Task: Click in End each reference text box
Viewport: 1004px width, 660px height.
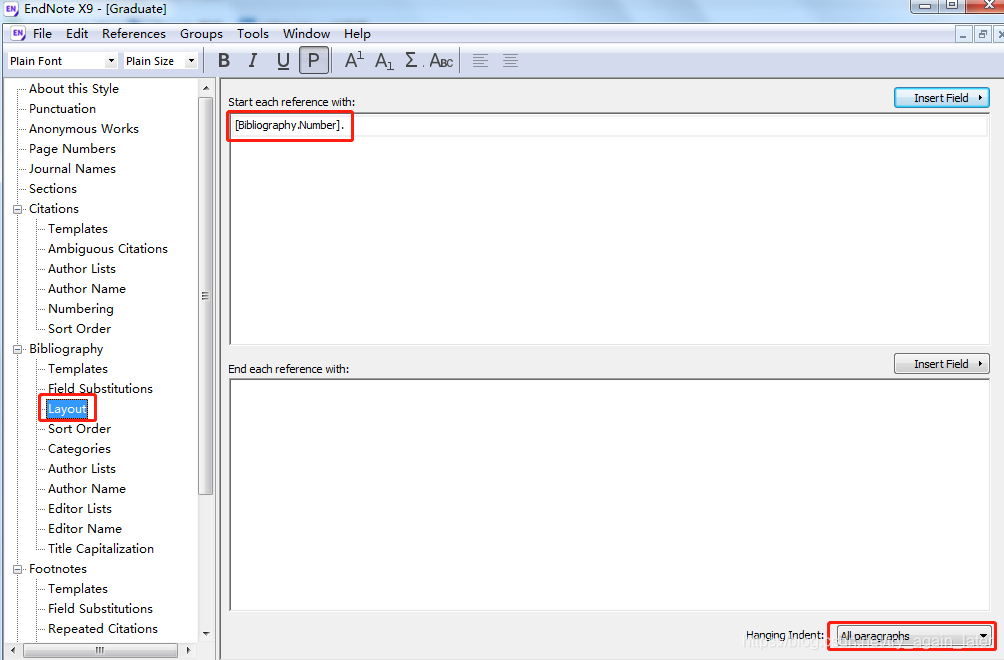Action: (x=610, y=495)
